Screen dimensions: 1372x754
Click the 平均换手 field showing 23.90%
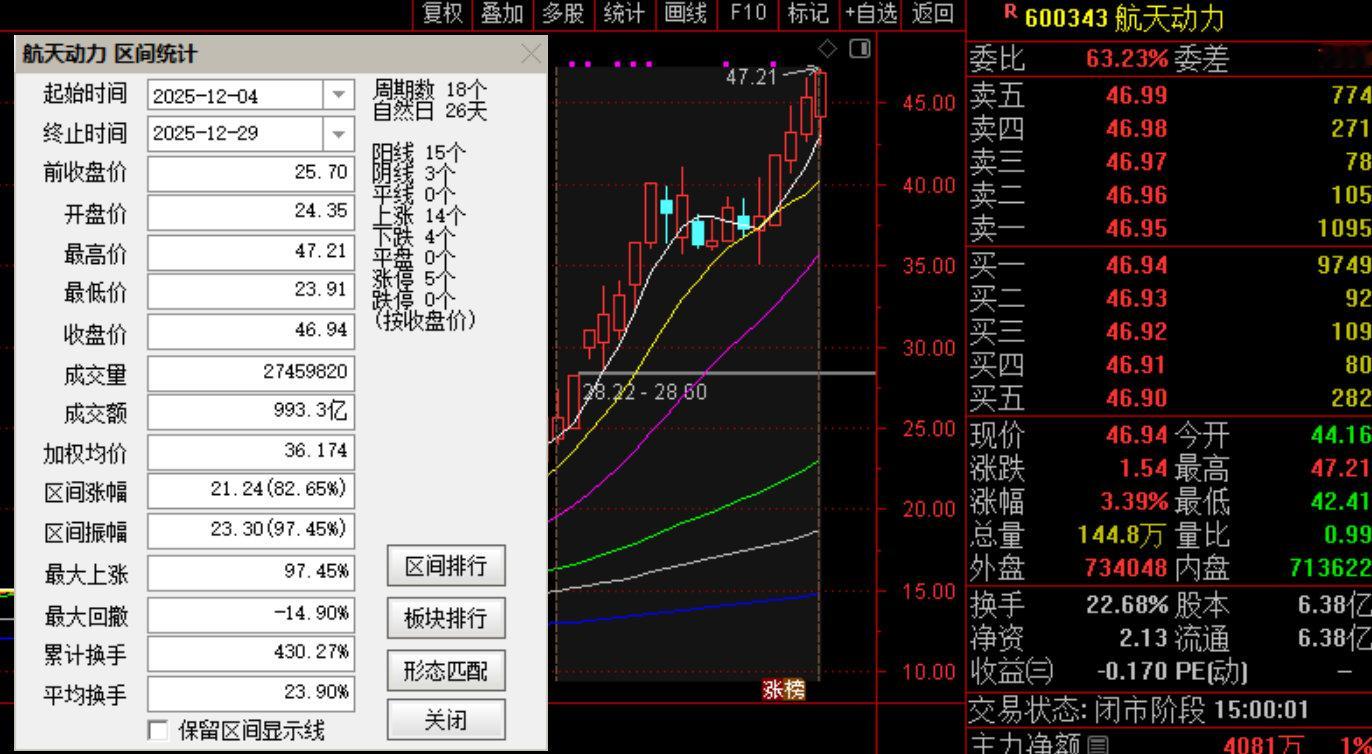coord(251,692)
